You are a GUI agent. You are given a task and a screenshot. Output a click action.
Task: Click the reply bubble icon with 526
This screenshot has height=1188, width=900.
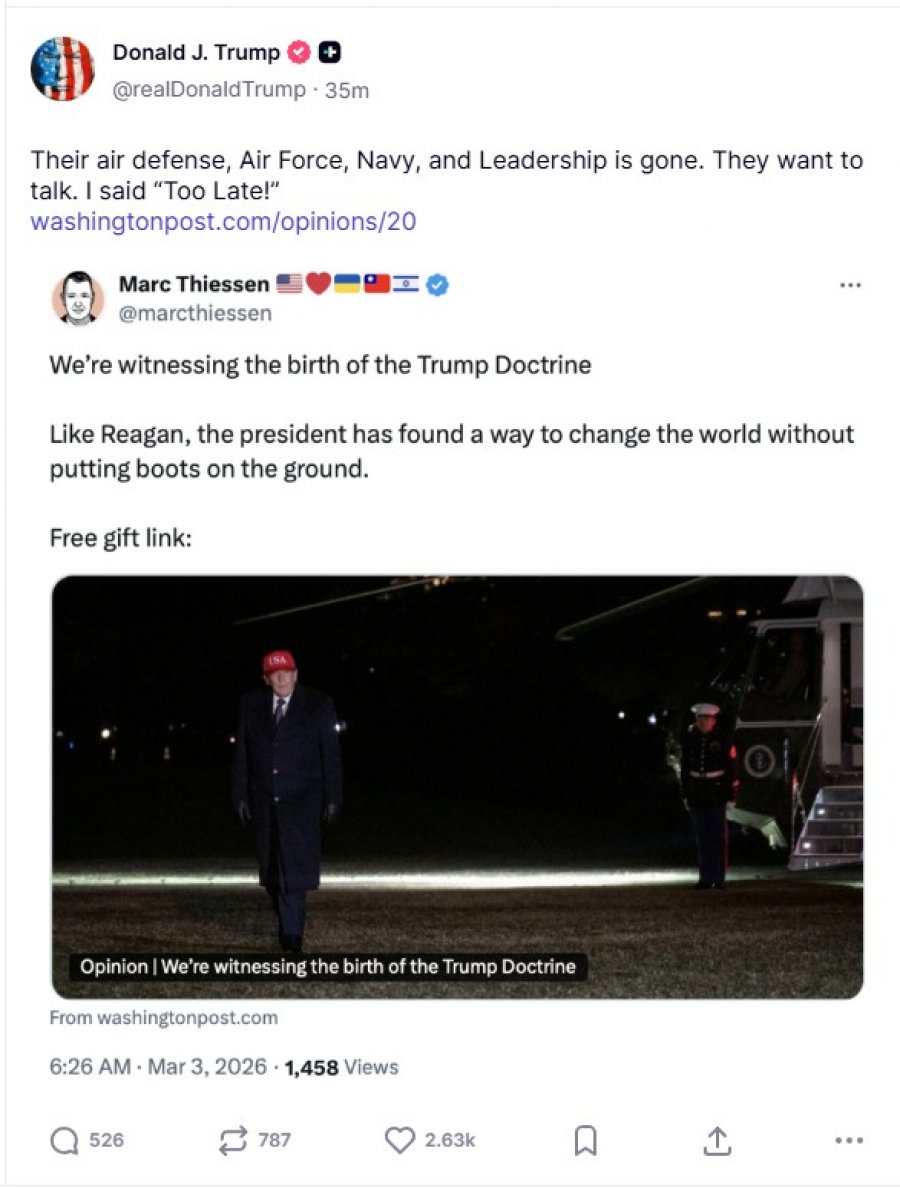(64, 1140)
